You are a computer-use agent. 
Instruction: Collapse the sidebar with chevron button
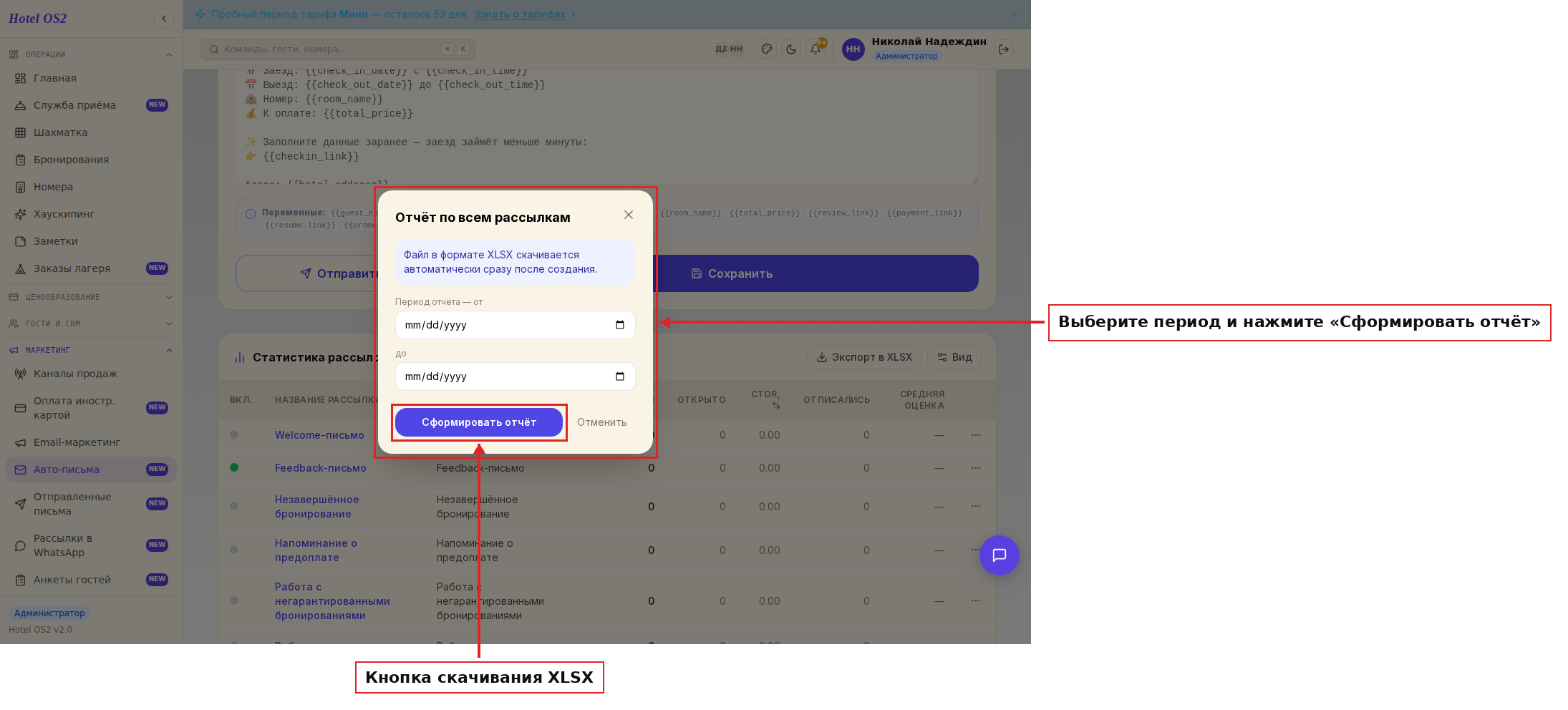(x=164, y=19)
